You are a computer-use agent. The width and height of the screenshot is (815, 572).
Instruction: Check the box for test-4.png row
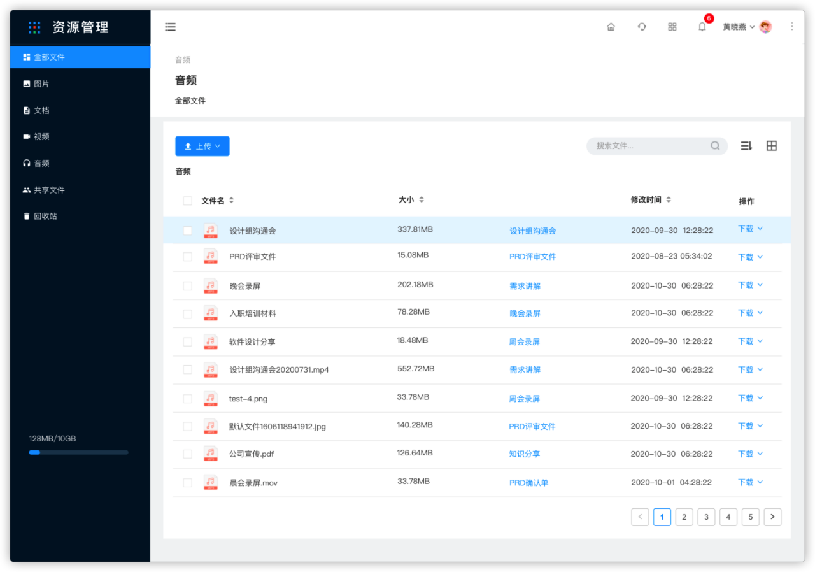188,398
